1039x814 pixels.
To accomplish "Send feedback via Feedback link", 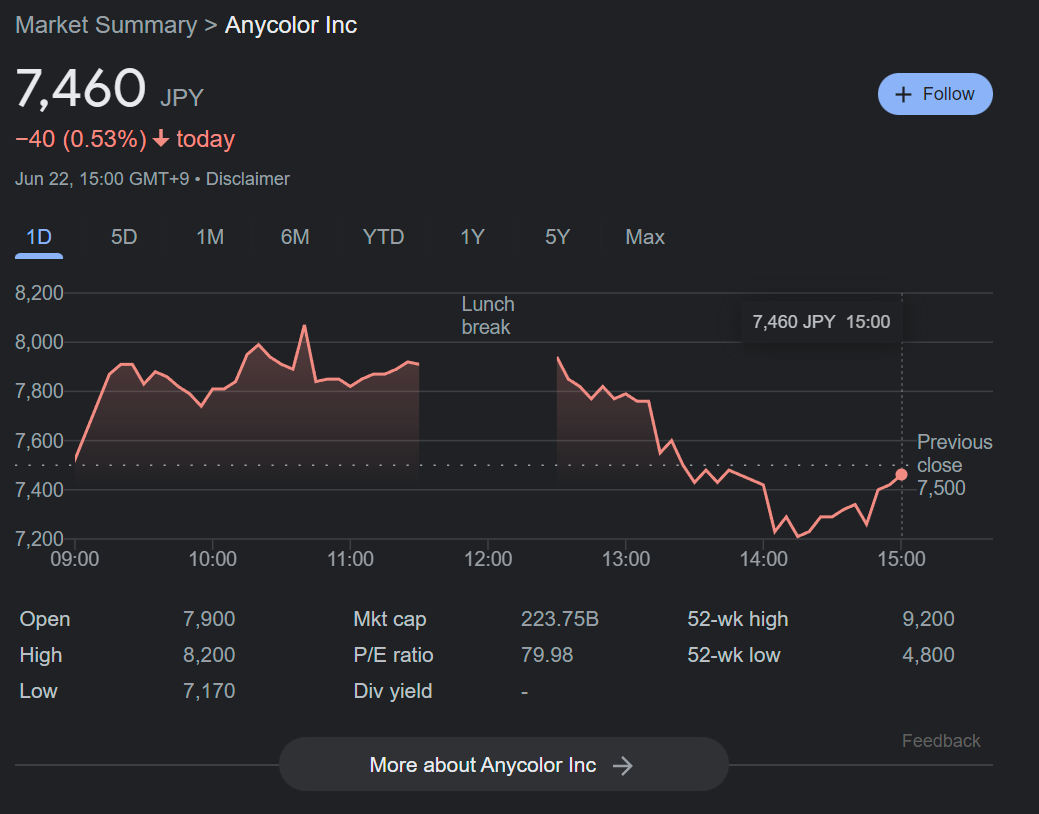I will pos(941,740).
